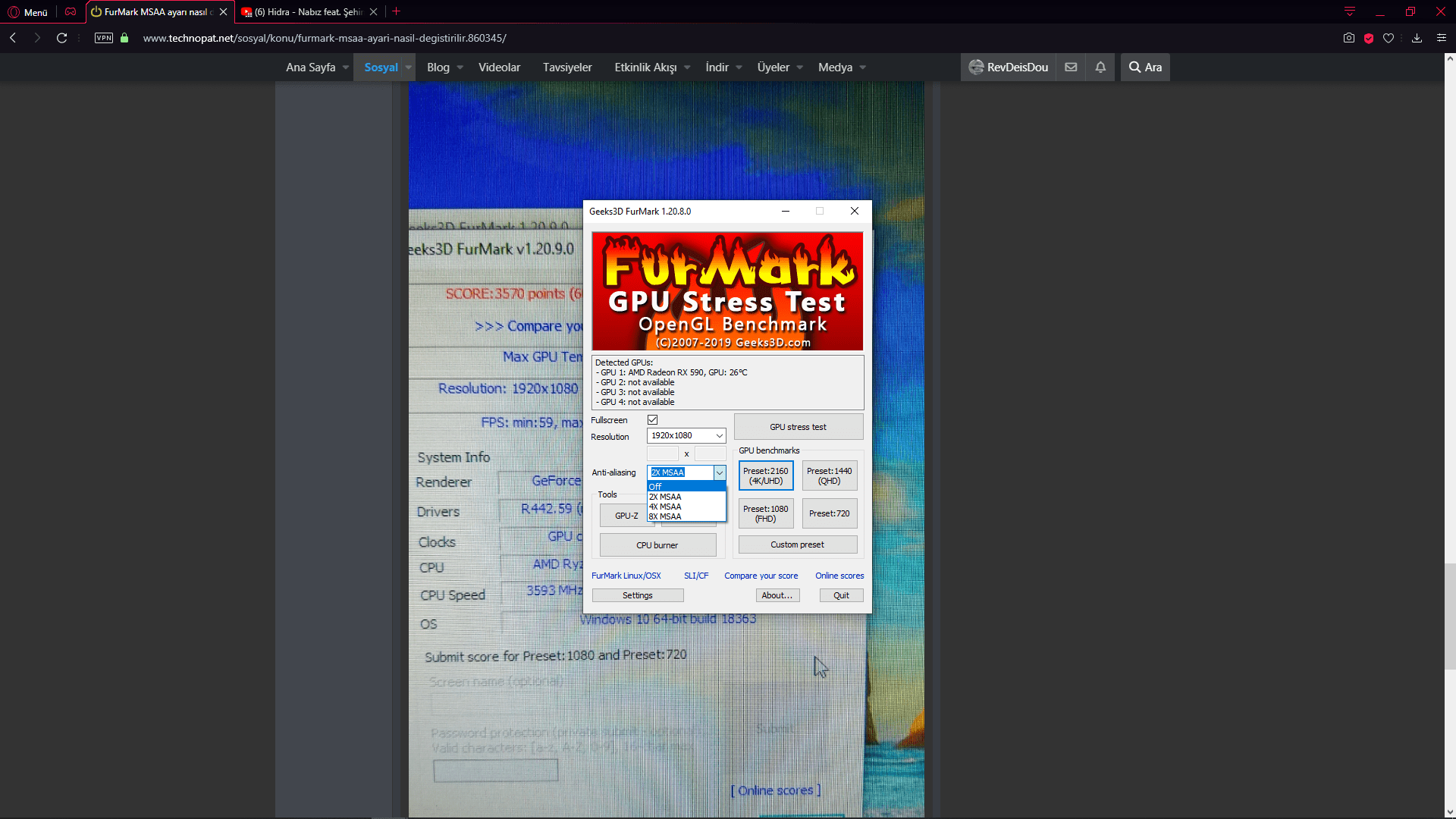
Task: Uncheck the Fullscreen checkbox
Action: tap(652, 419)
